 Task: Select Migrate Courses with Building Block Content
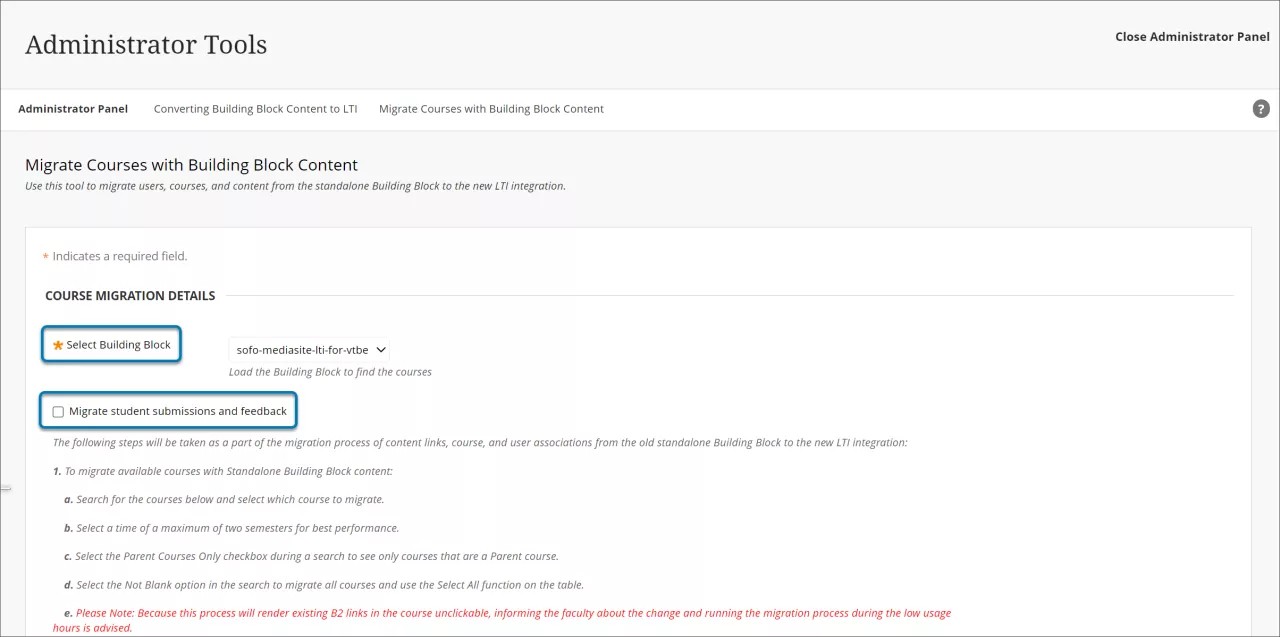pos(491,108)
